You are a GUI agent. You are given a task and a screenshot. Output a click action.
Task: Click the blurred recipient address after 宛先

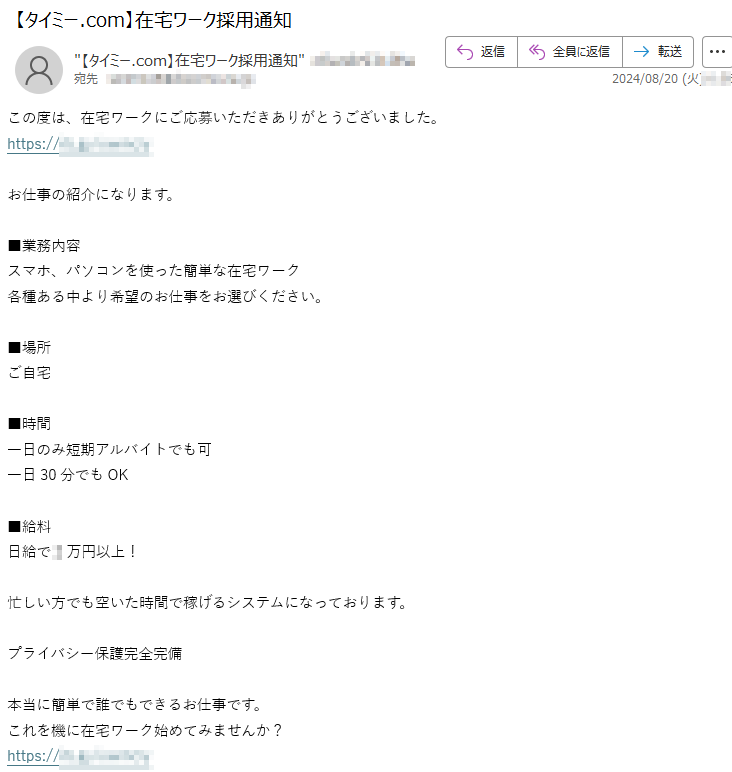[180, 79]
